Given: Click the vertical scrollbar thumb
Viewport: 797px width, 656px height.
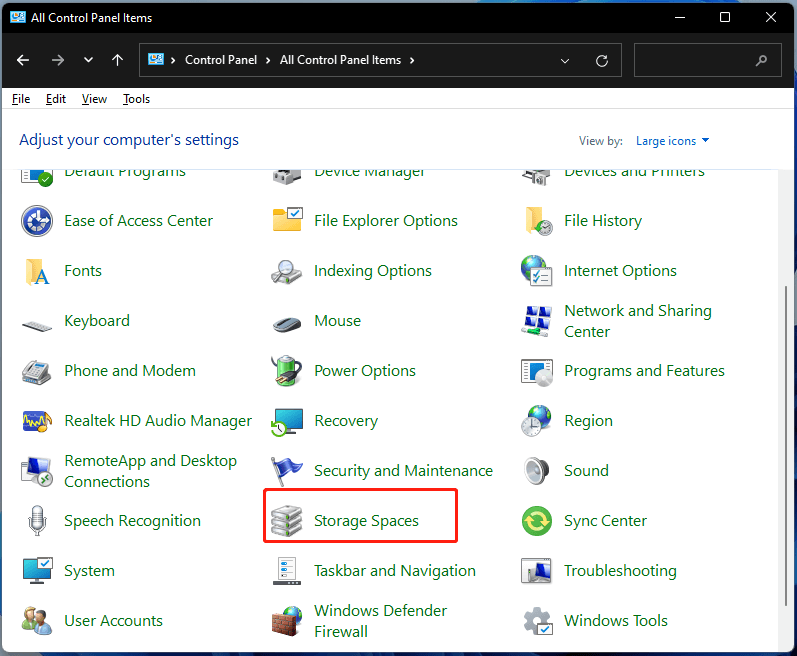Looking at the screenshot, I should (x=786, y=446).
